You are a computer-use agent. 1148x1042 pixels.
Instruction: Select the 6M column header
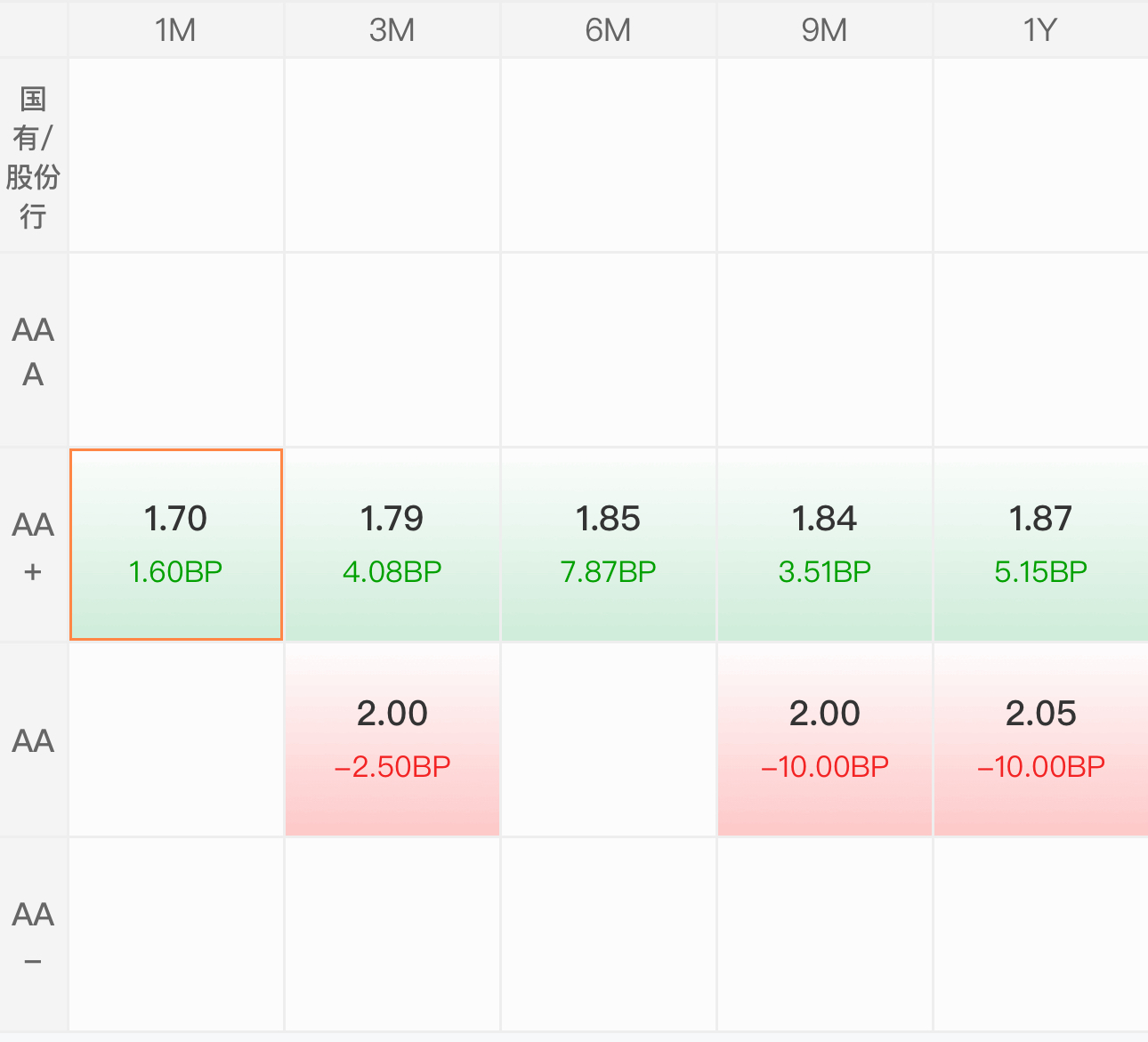(608, 30)
